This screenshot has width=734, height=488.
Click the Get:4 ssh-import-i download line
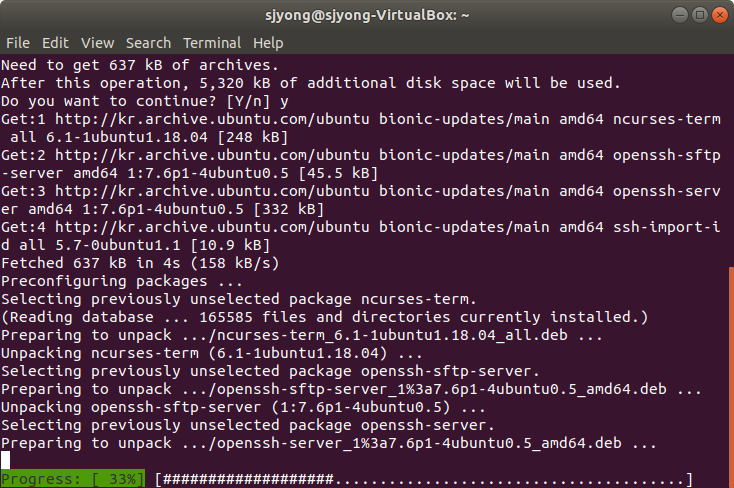pyautogui.click(x=361, y=228)
